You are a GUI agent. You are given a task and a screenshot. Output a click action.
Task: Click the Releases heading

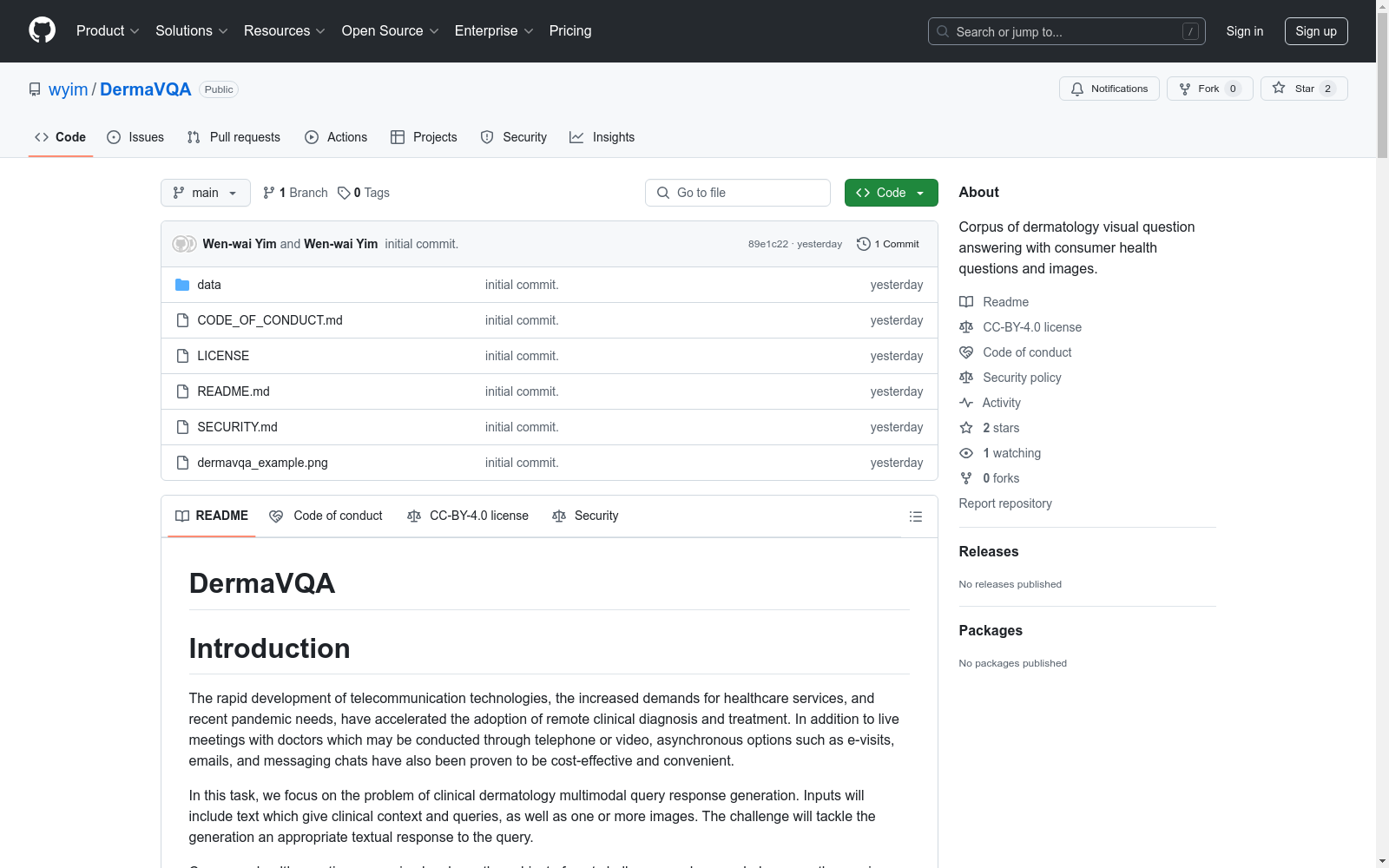click(x=989, y=551)
